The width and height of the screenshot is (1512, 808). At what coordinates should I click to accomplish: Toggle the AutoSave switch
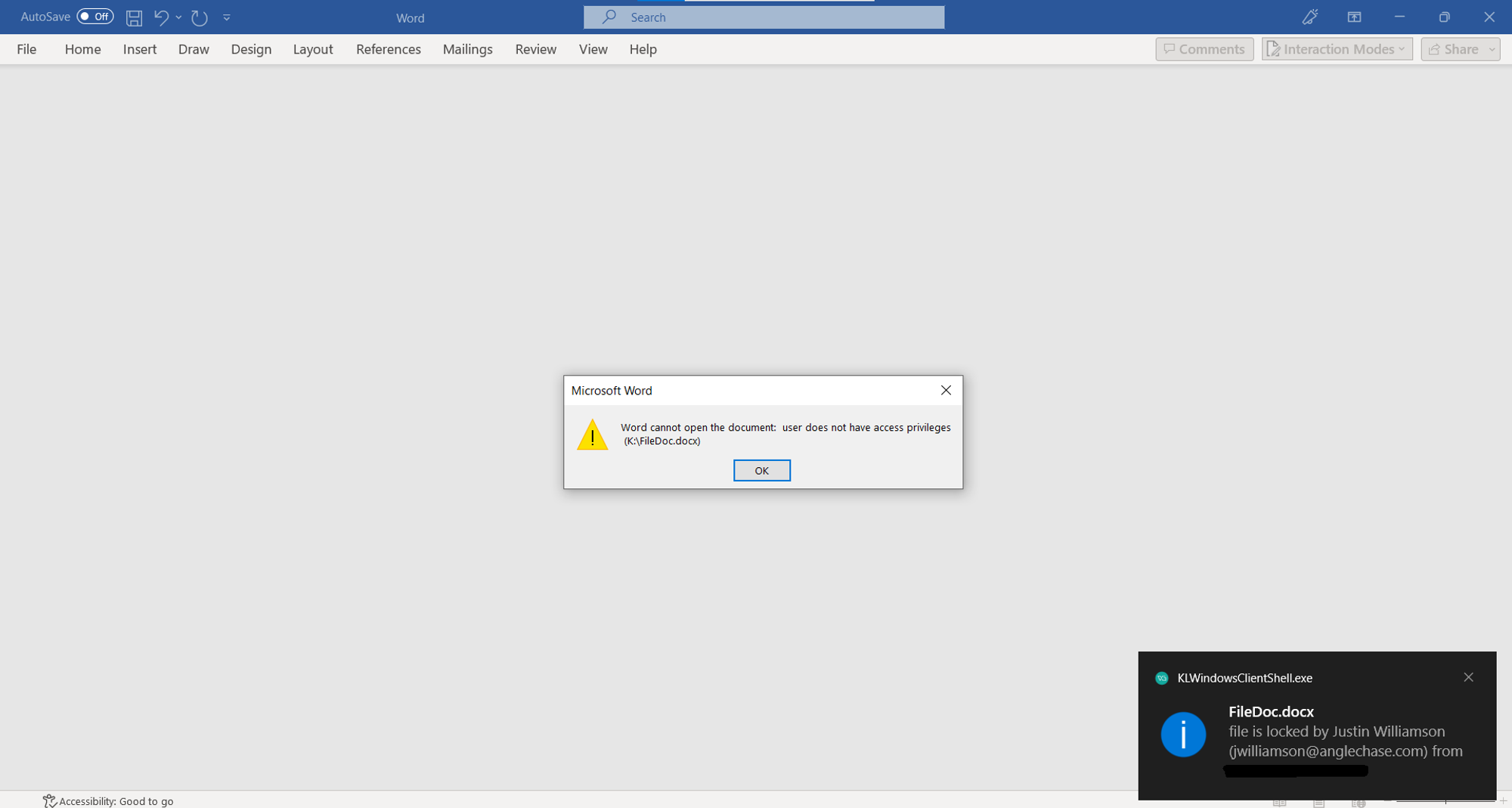tap(94, 17)
